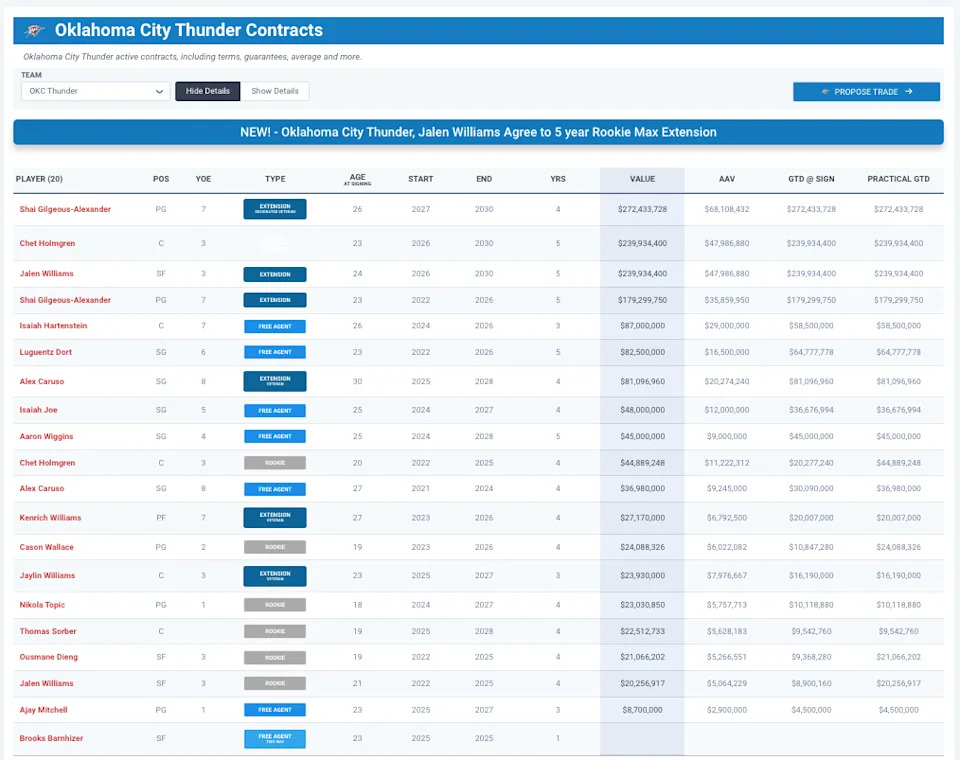960x760 pixels.
Task: Select Alex Caruso's Extension Veteran badge
Action: pos(274,381)
